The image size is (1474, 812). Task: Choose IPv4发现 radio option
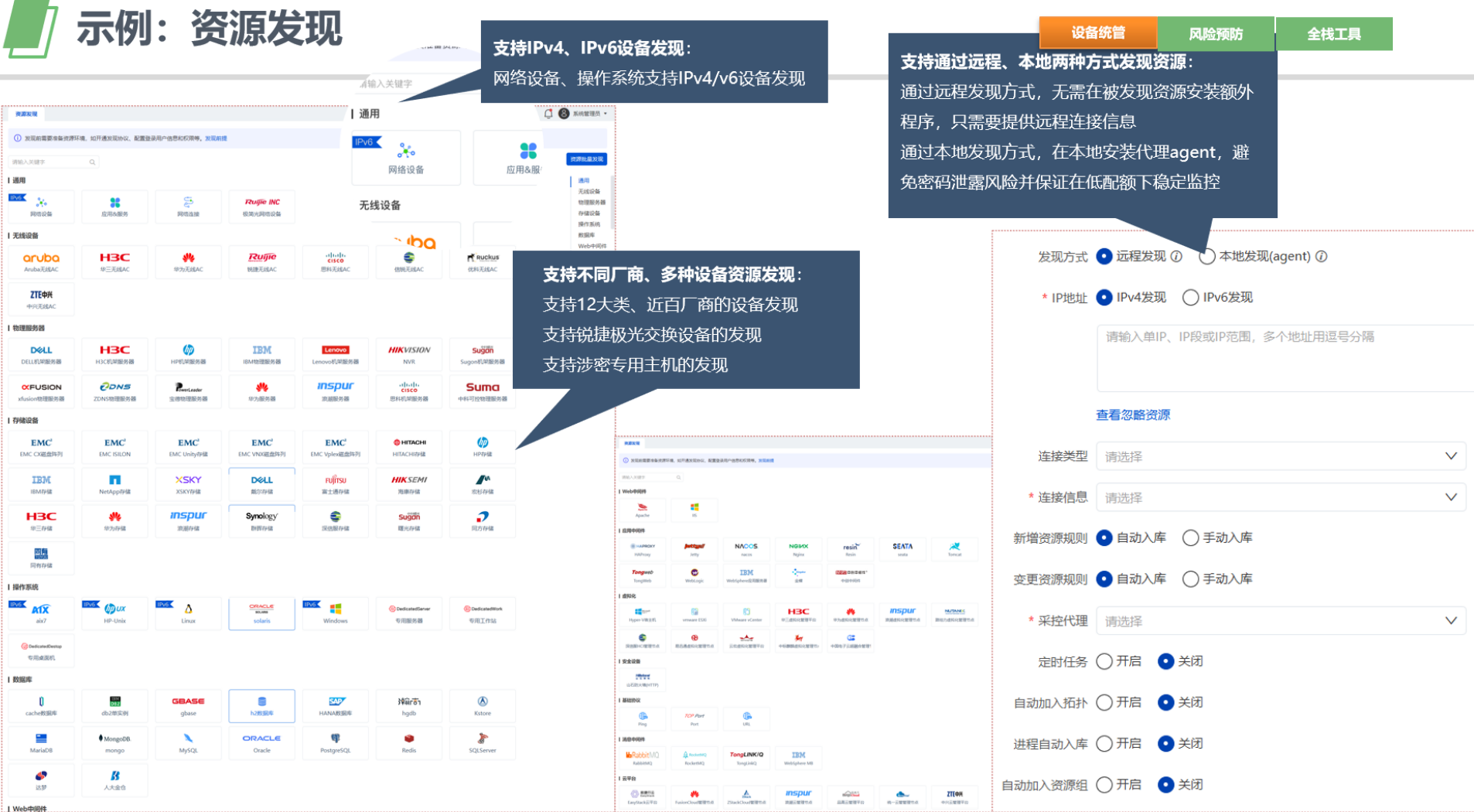coord(1104,297)
